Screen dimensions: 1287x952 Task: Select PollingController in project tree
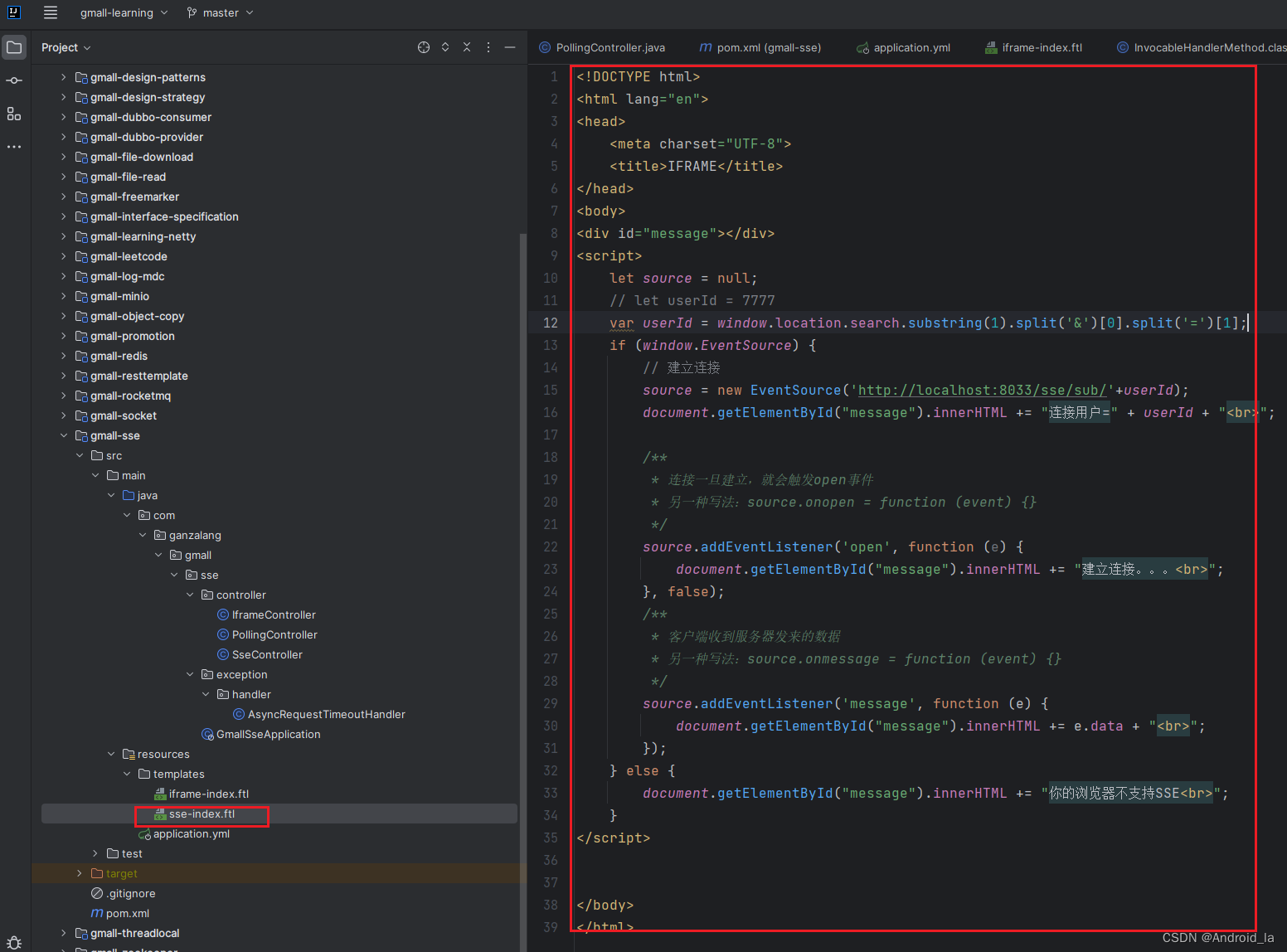(x=274, y=634)
